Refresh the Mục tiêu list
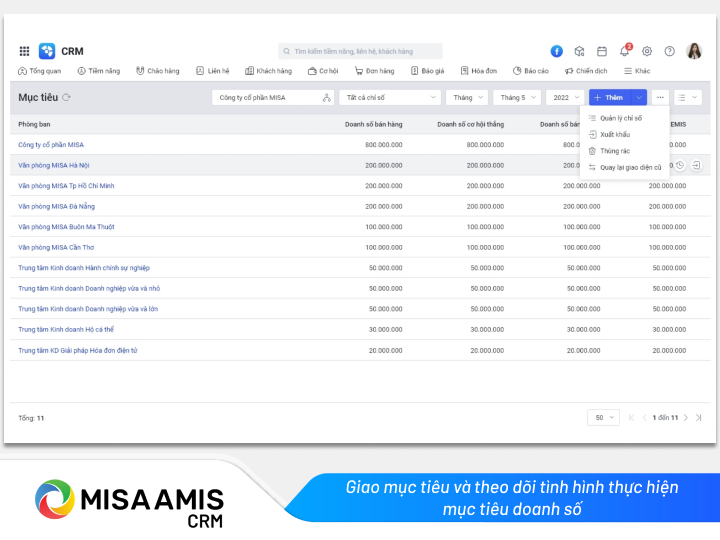This screenshot has width=720, height=540. tap(67, 97)
